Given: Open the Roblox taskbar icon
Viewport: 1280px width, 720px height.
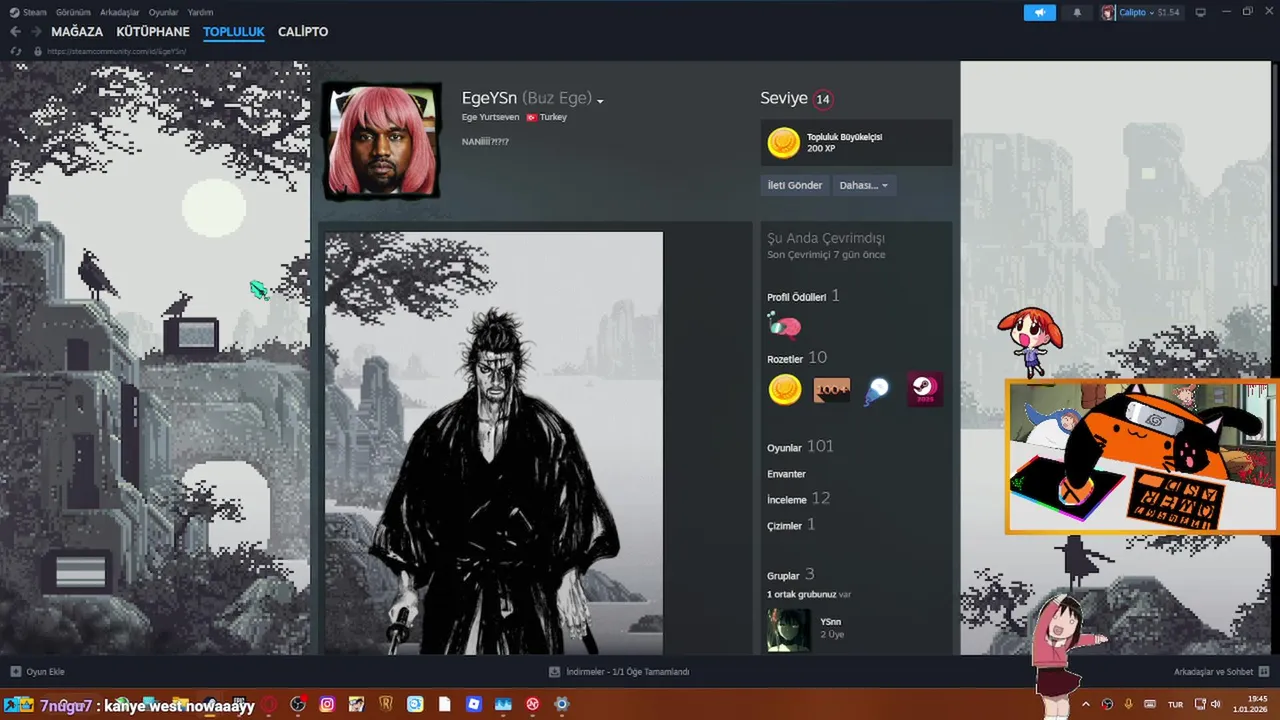Looking at the screenshot, I should point(474,705).
